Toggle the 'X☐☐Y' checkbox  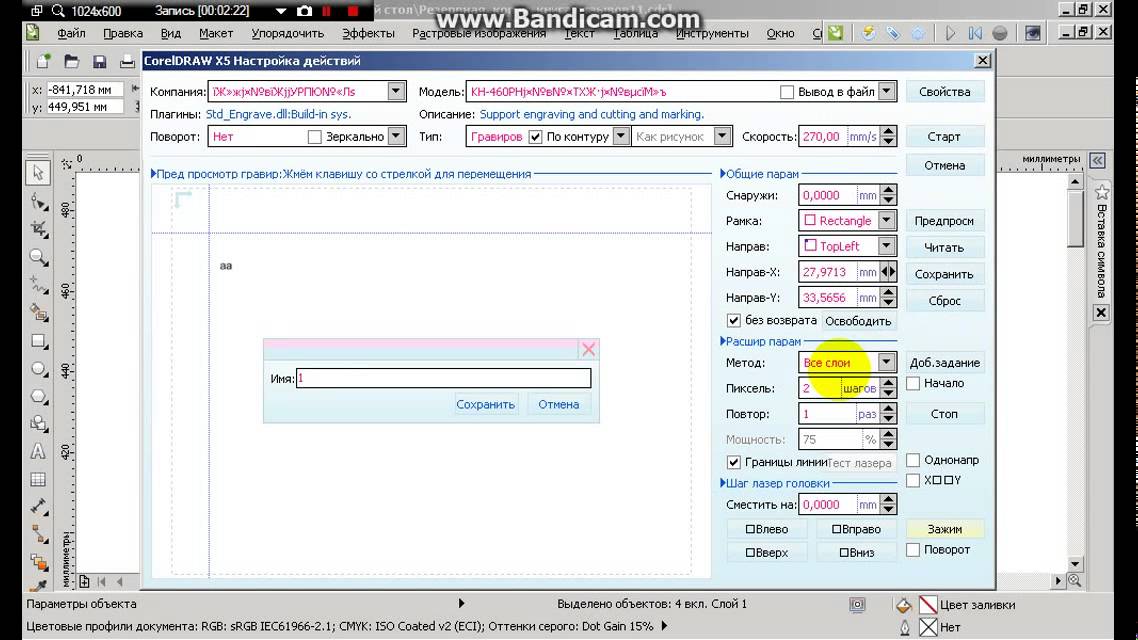pos(913,480)
